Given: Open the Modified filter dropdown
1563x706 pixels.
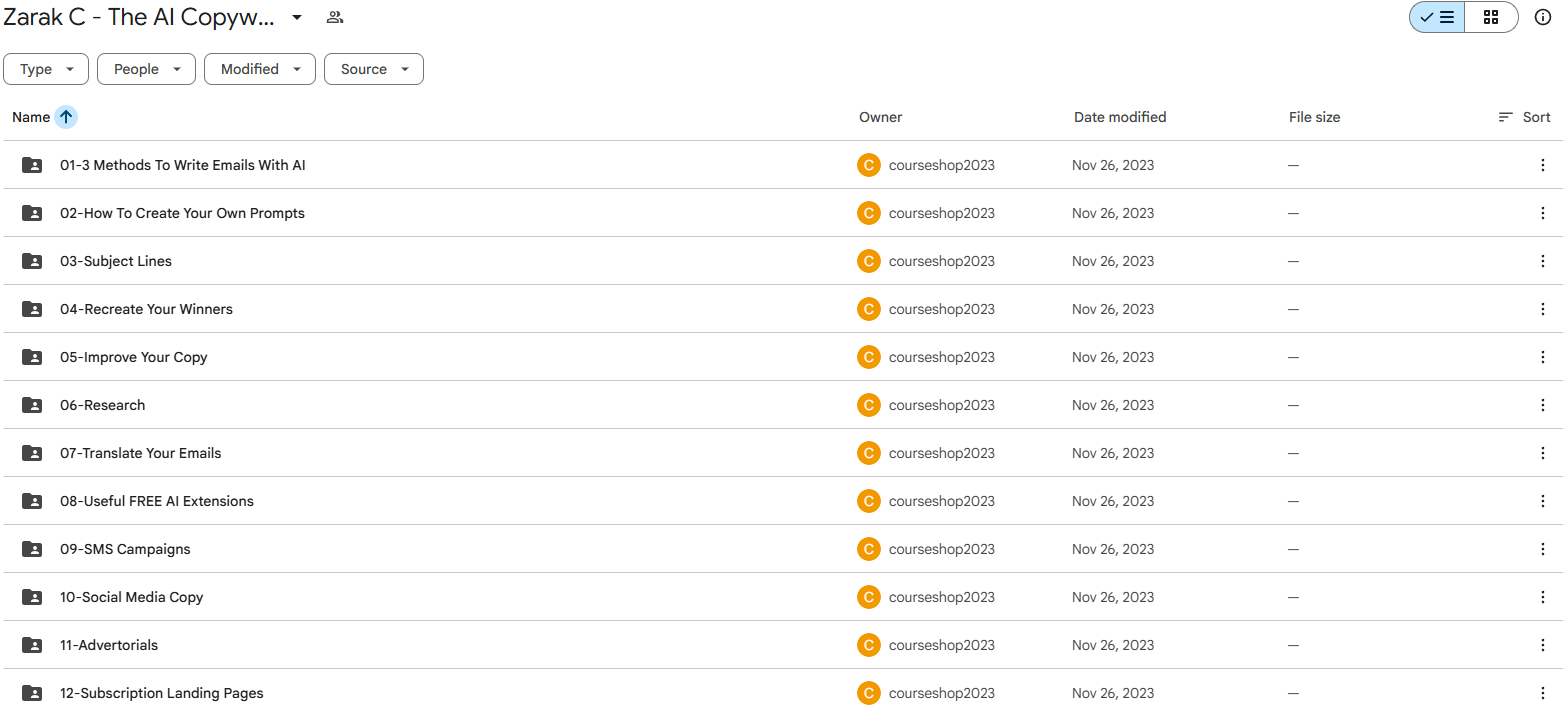Looking at the screenshot, I should click(260, 69).
